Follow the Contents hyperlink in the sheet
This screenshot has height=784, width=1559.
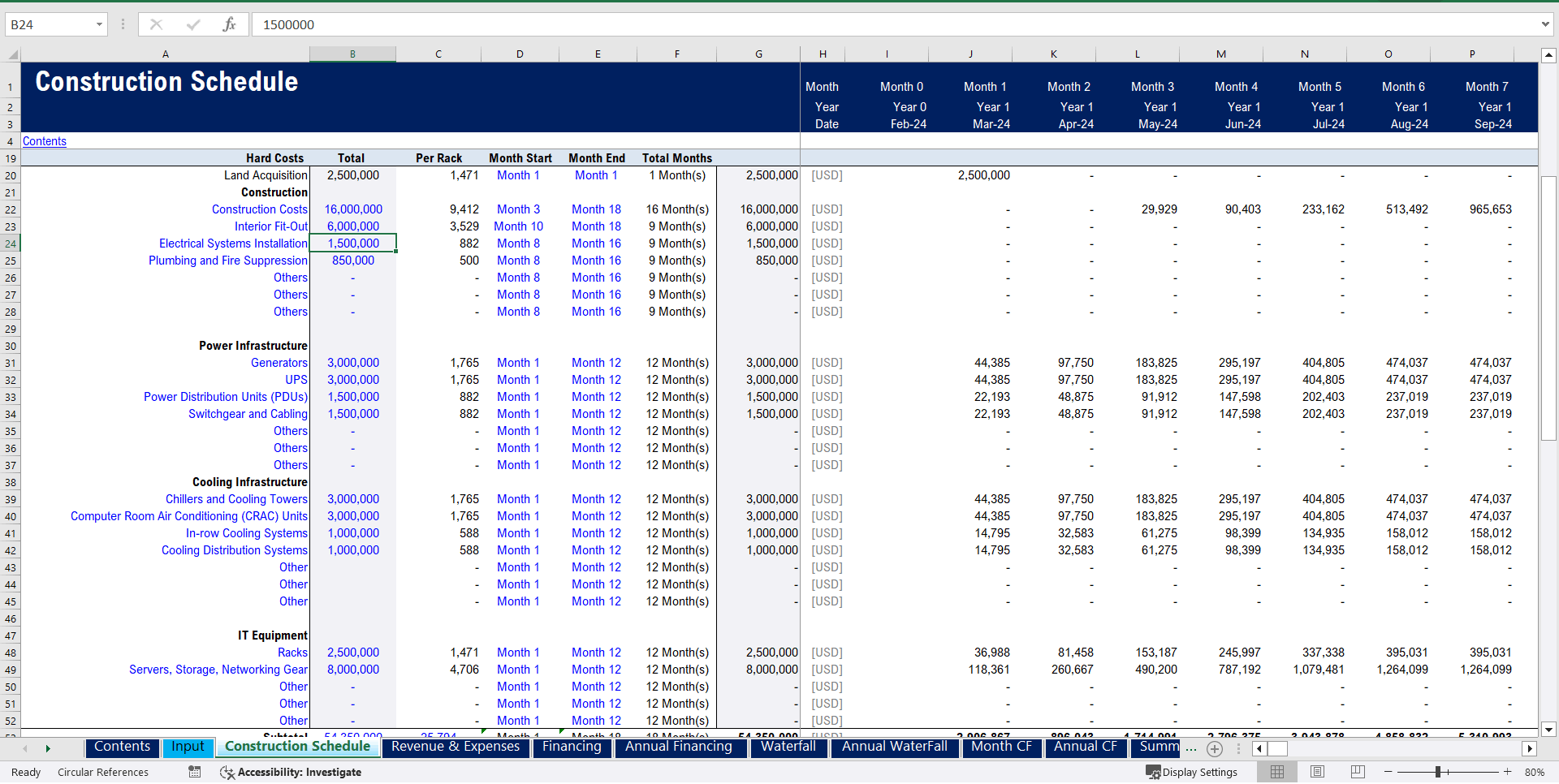[x=44, y=141]
